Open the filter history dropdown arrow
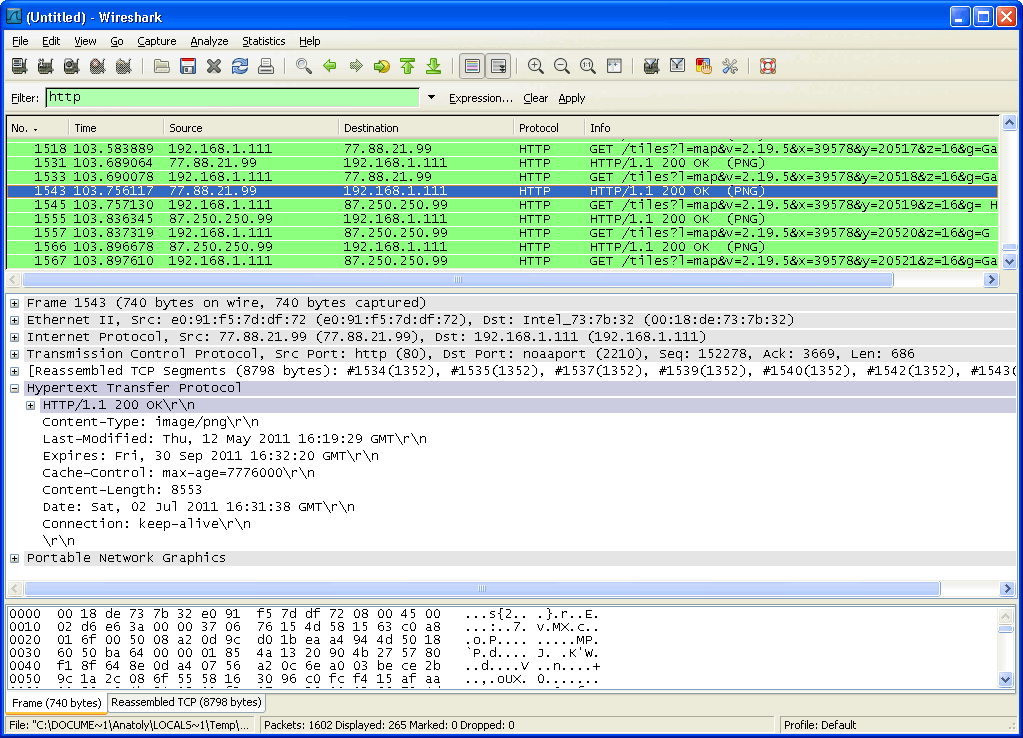This screenshot has width=1023, height=738. click(431, 98)
